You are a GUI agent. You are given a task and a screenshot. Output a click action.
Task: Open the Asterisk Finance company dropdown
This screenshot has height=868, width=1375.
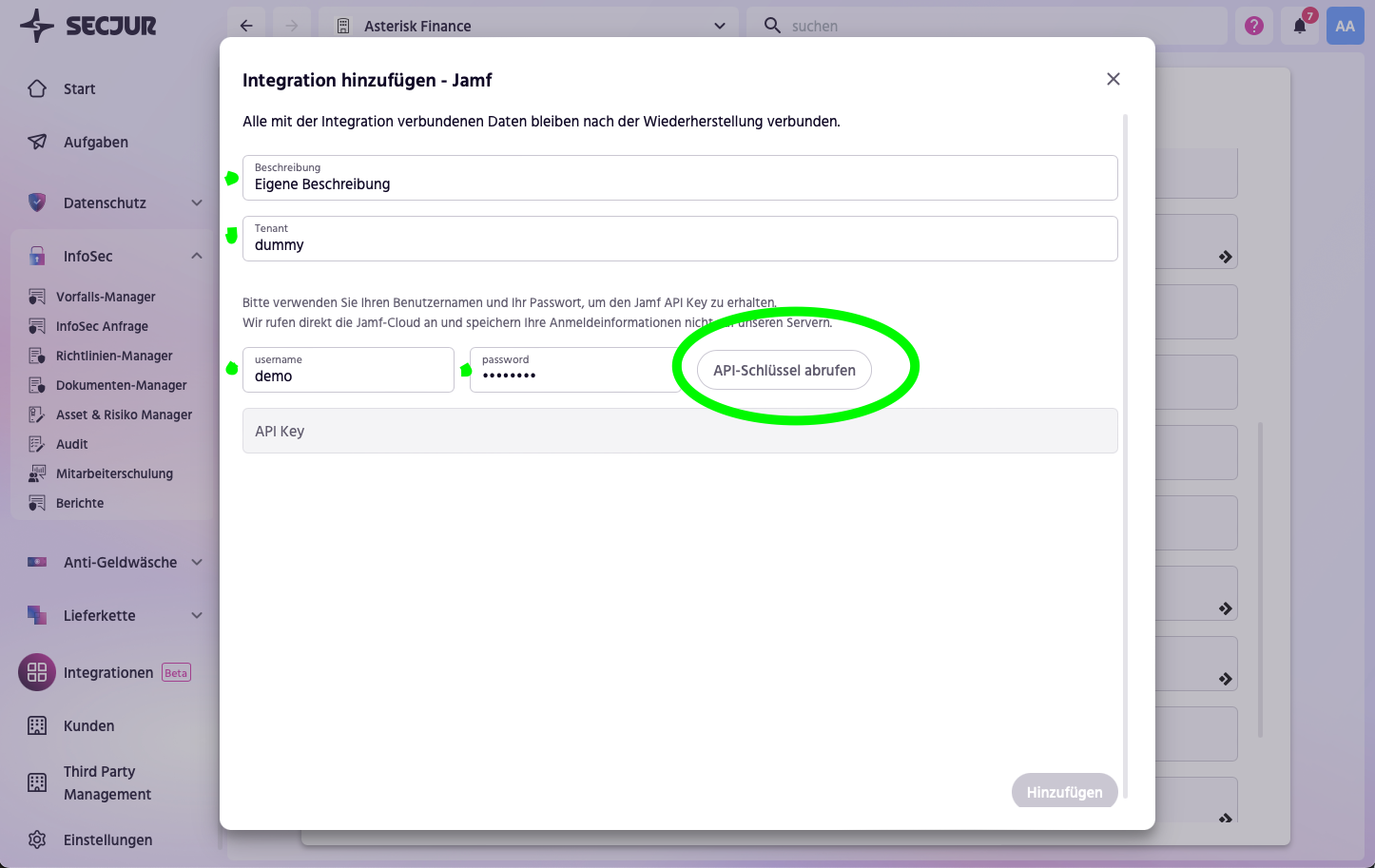pyautogui.click(x=529, y=26)
